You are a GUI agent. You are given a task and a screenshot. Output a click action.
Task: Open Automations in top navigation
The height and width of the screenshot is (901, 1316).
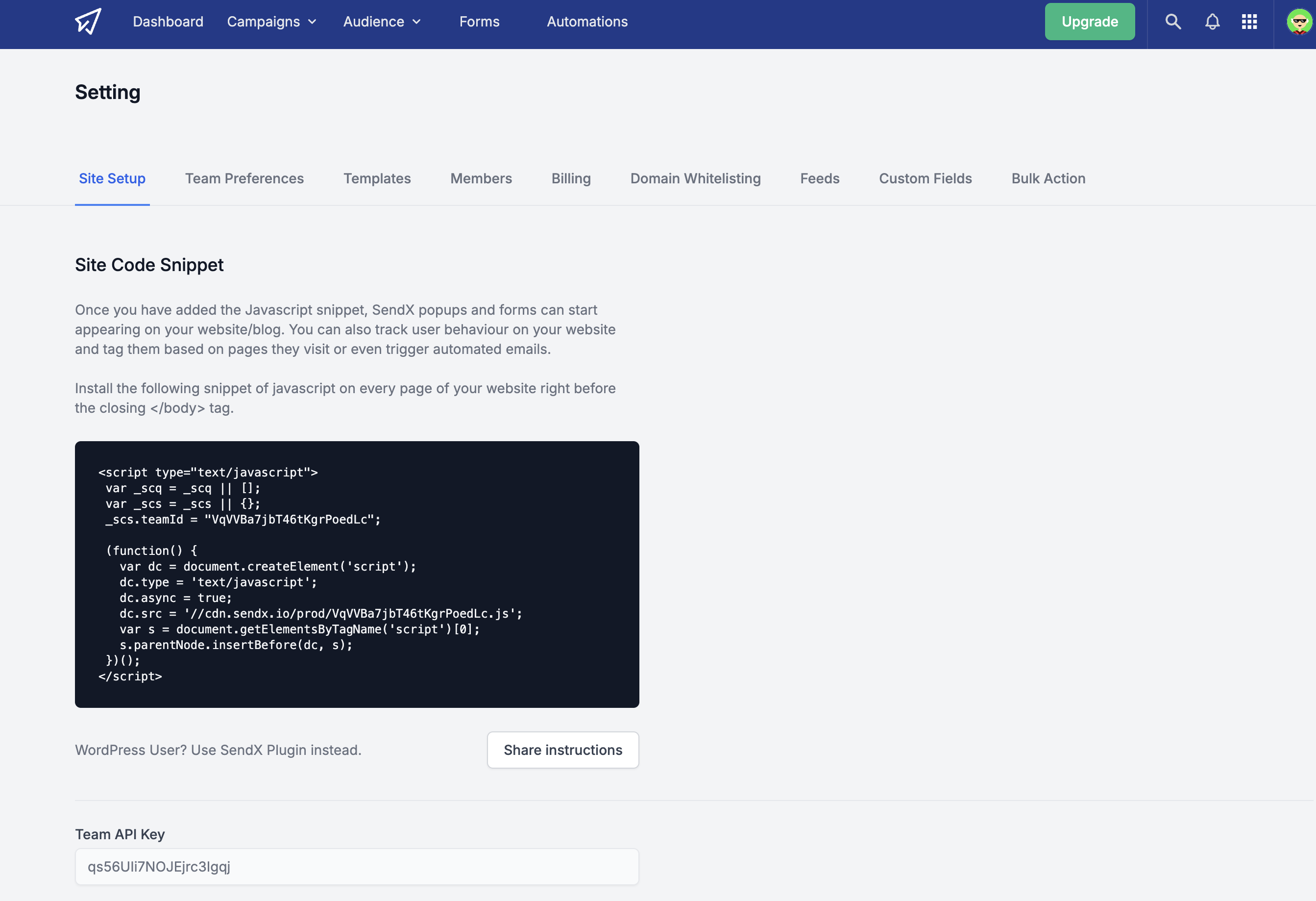[x=587, y=22]
